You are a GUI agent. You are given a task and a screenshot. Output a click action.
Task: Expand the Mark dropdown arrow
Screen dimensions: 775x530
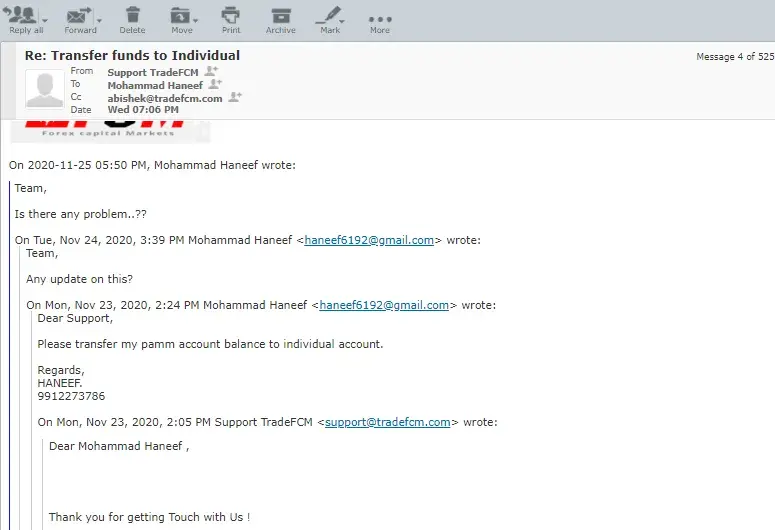point(342,21)
